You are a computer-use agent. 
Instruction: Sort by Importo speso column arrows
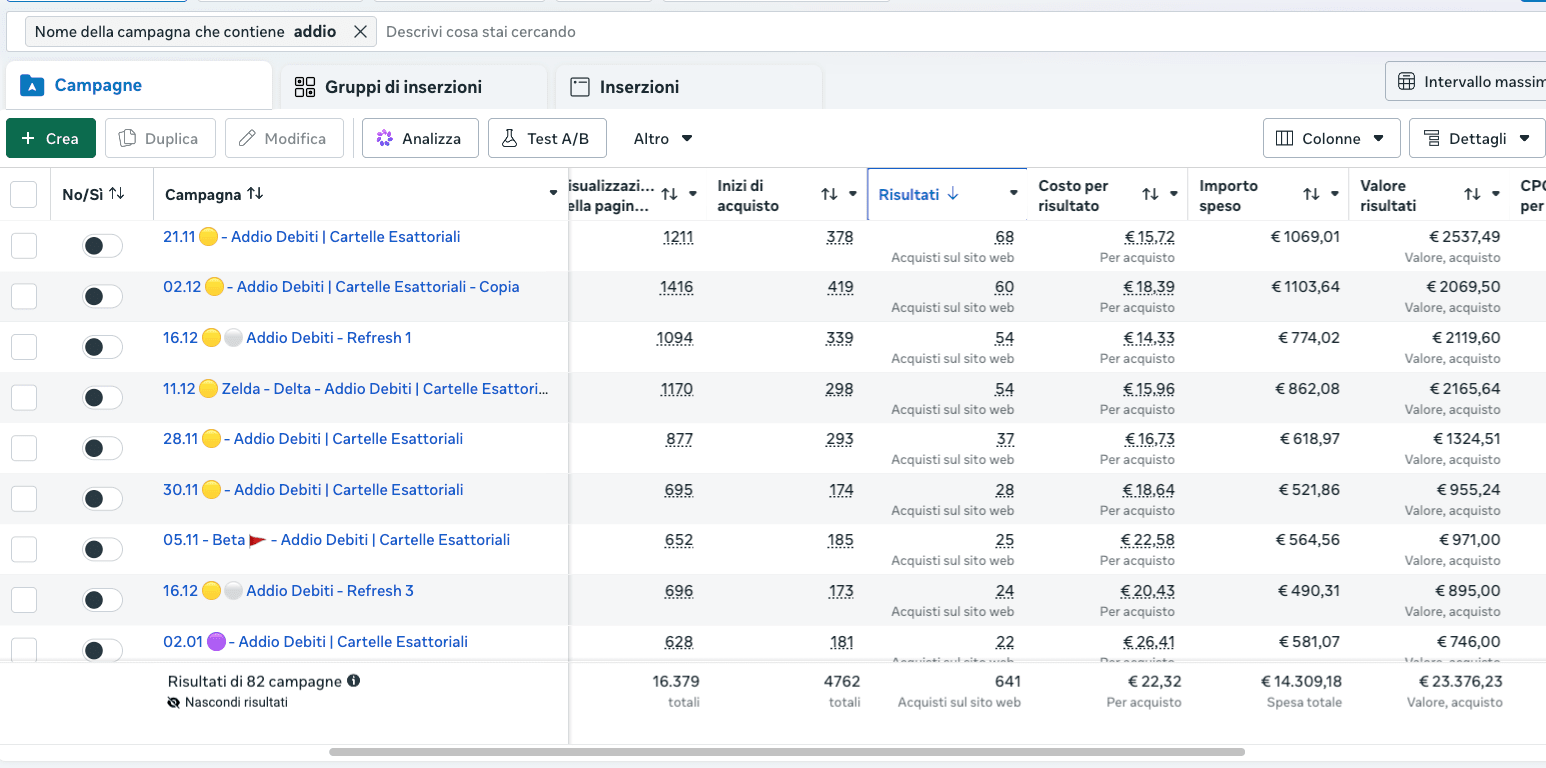click(x=1312, y=194)
